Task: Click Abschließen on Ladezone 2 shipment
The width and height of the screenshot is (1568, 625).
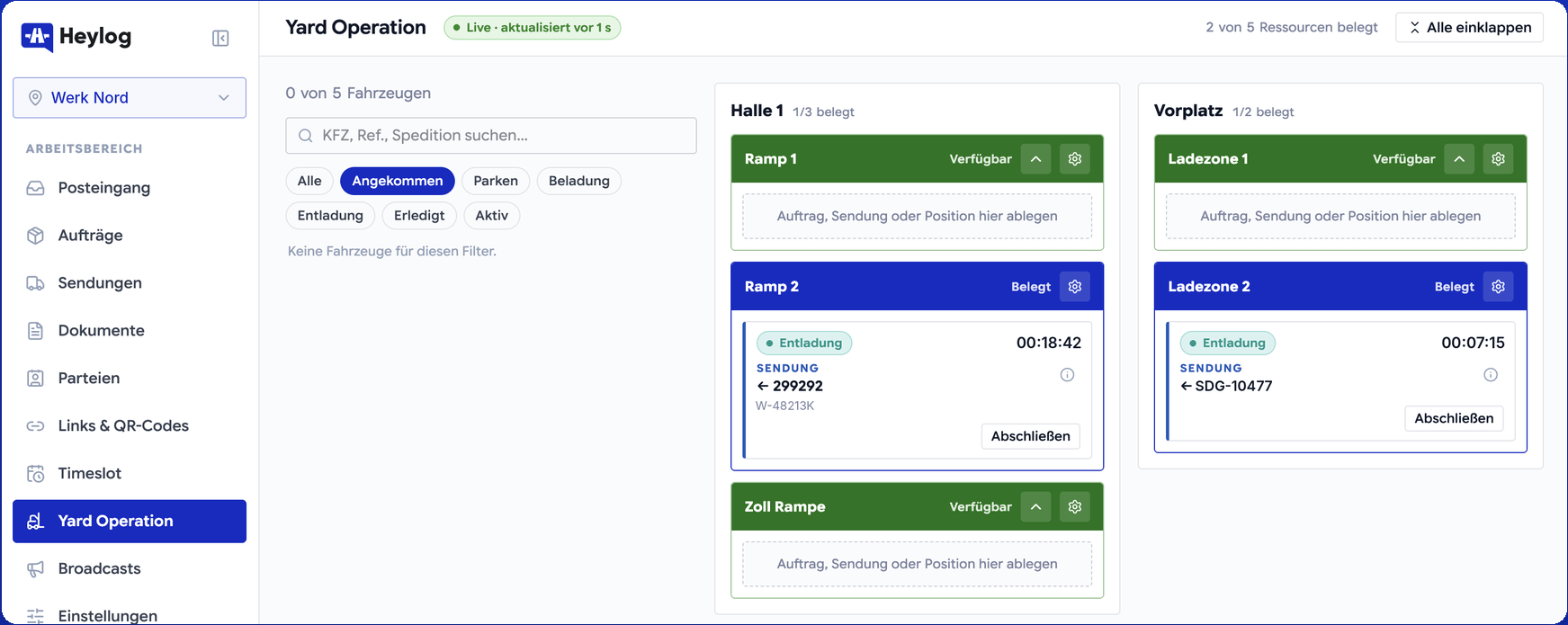Action: coord(1454,418)
